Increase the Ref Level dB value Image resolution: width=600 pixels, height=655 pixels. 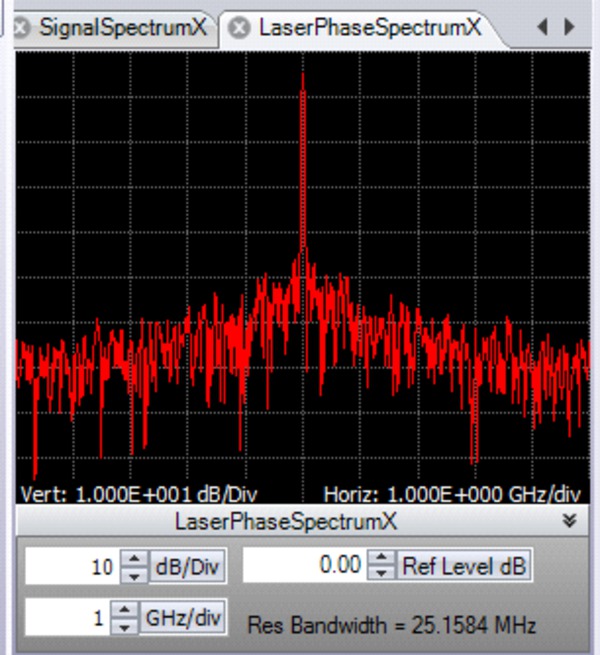381,557
